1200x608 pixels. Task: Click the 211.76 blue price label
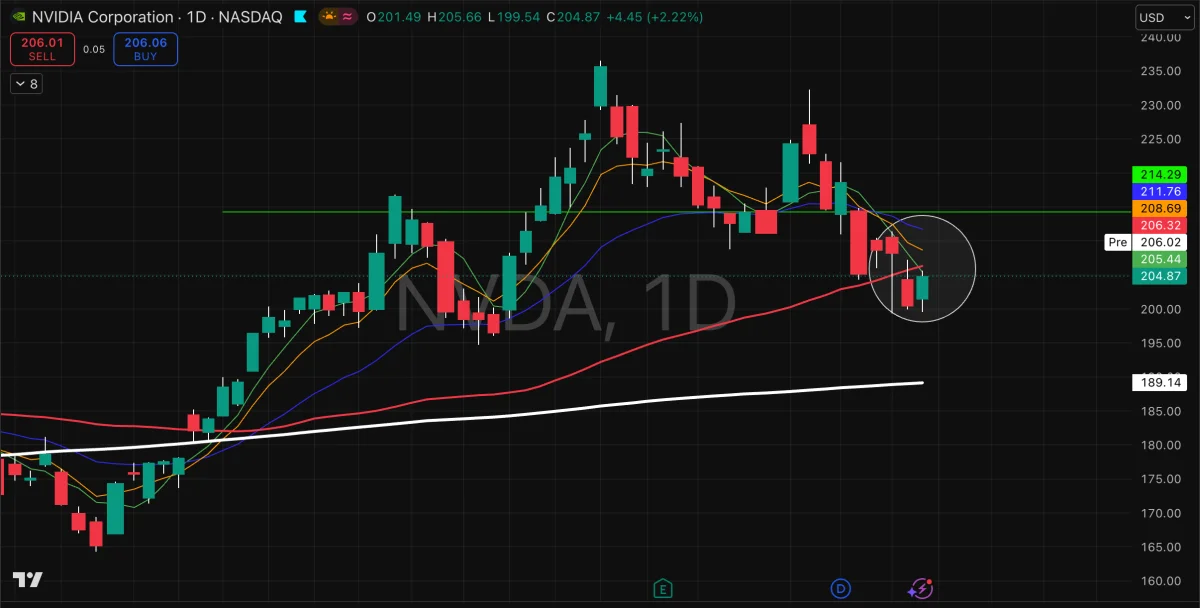tap(1160, 191)
